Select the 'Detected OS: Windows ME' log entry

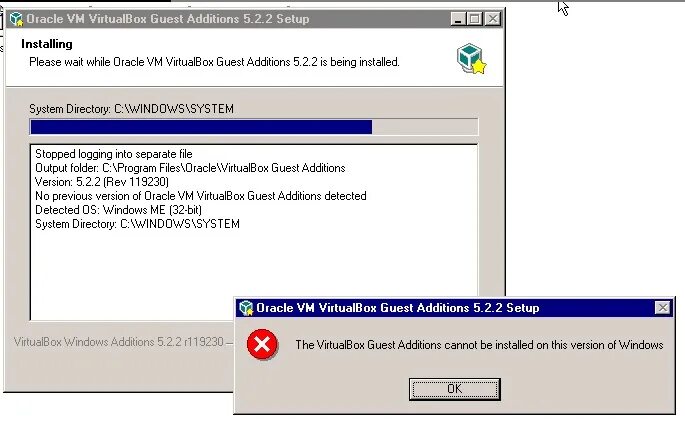[118, 210]
